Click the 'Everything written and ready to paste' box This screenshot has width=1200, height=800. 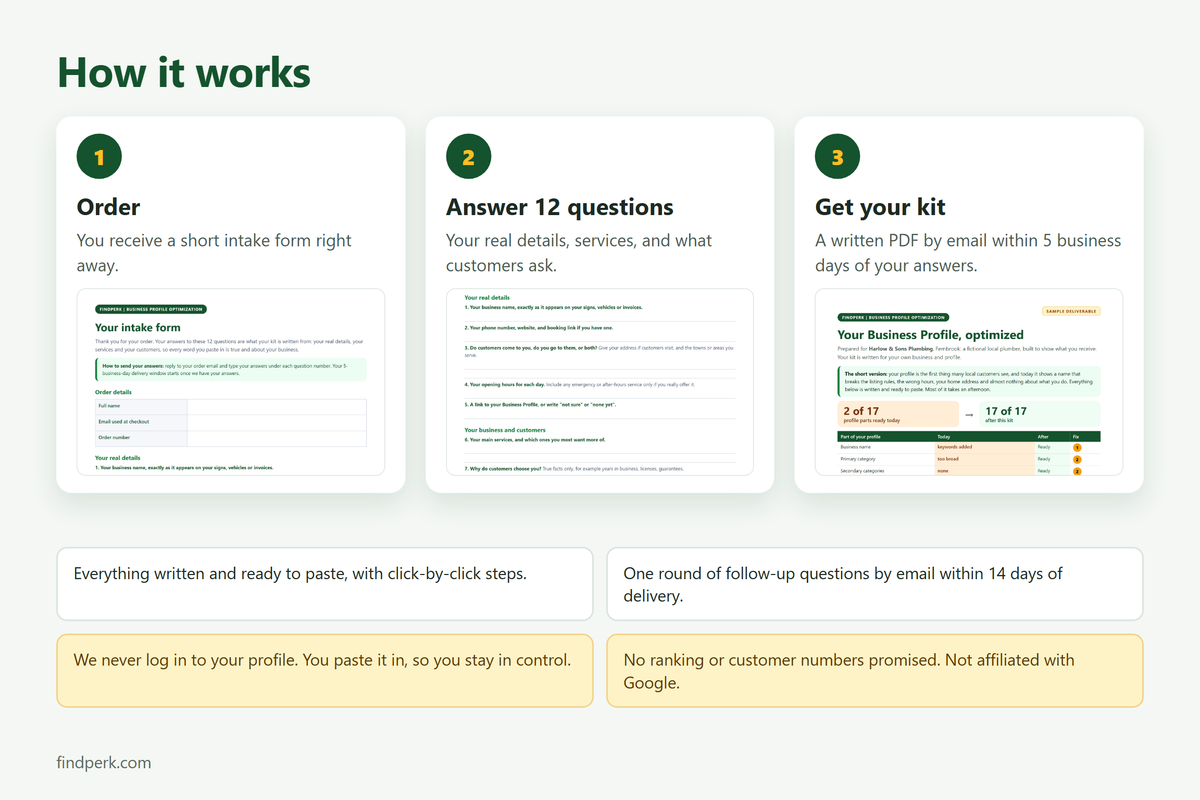(325, 584)
